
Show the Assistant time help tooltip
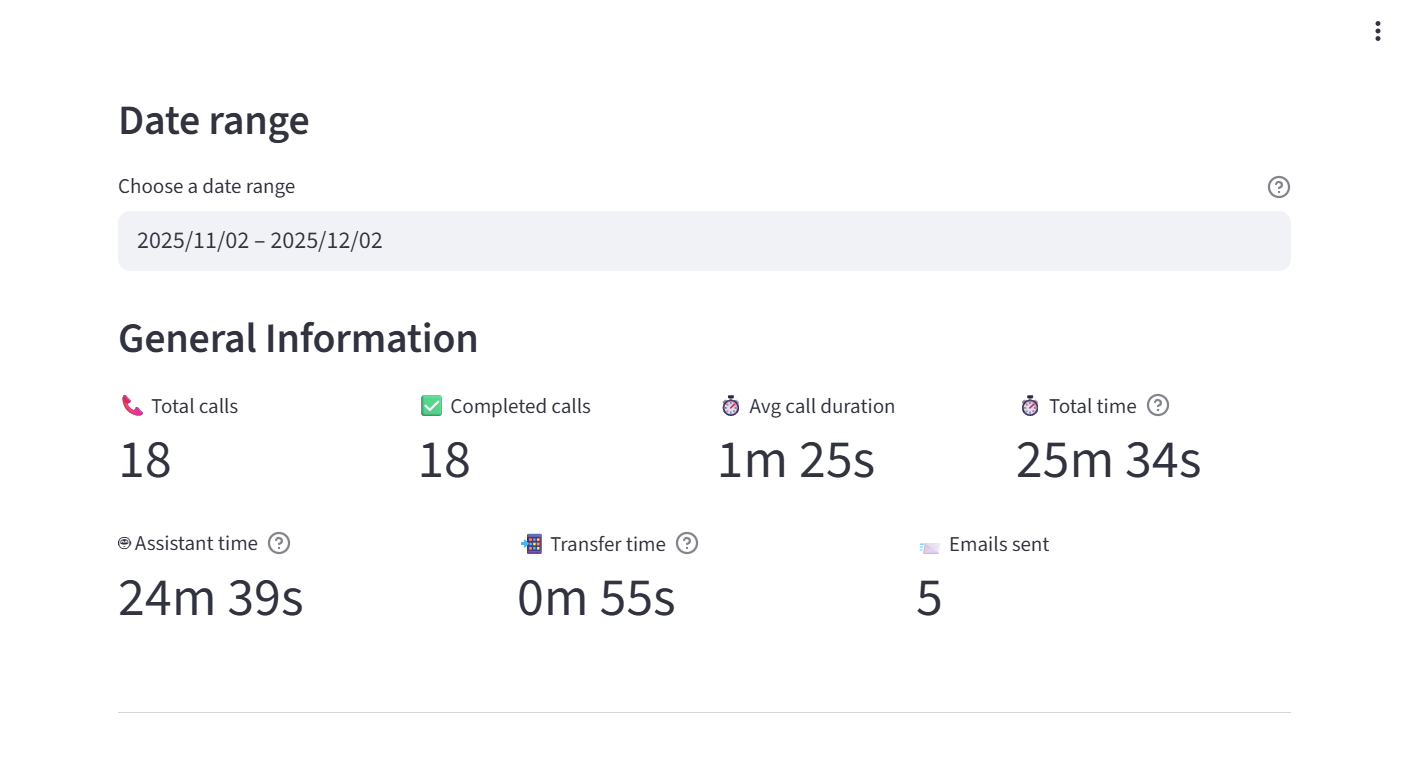click(x=278, y=543)
